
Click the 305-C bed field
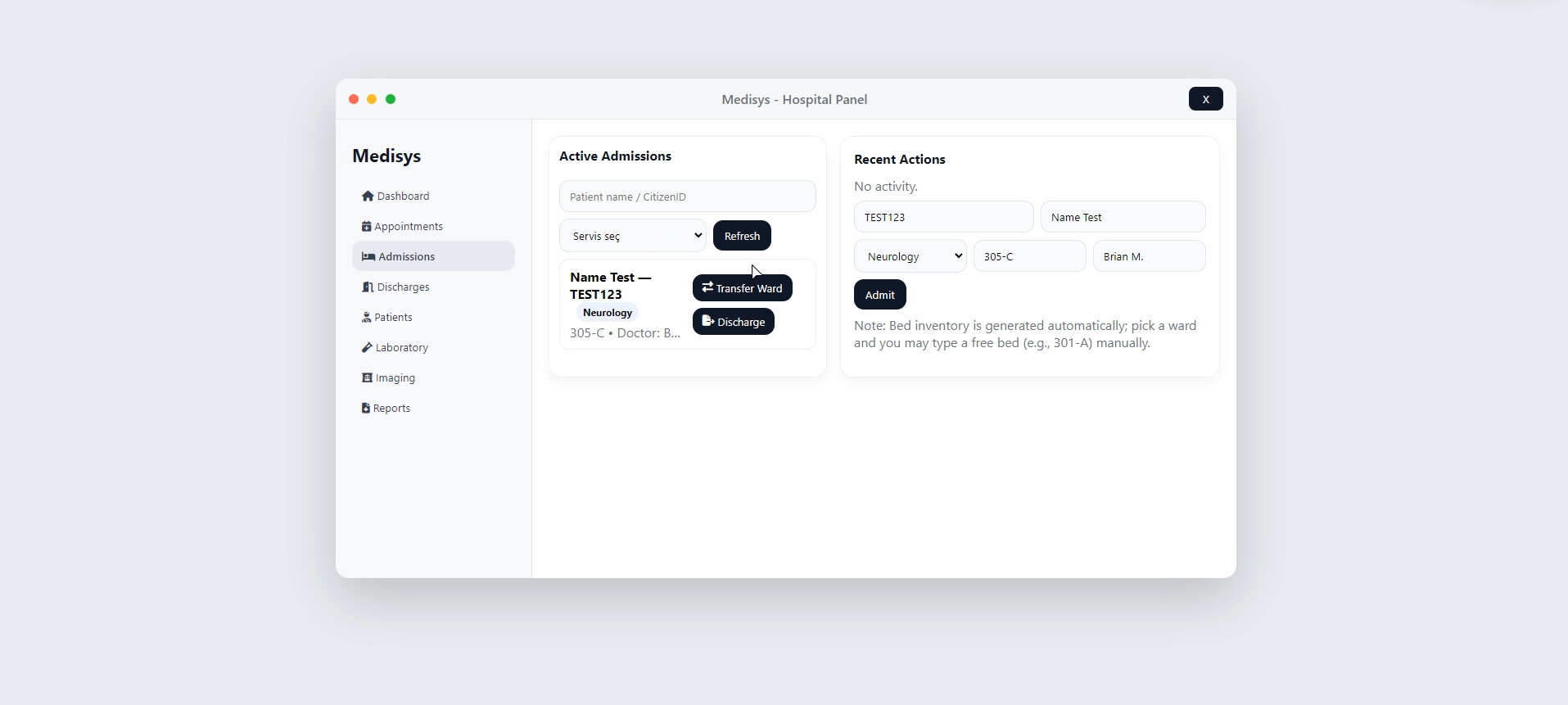pos(1030,256)
